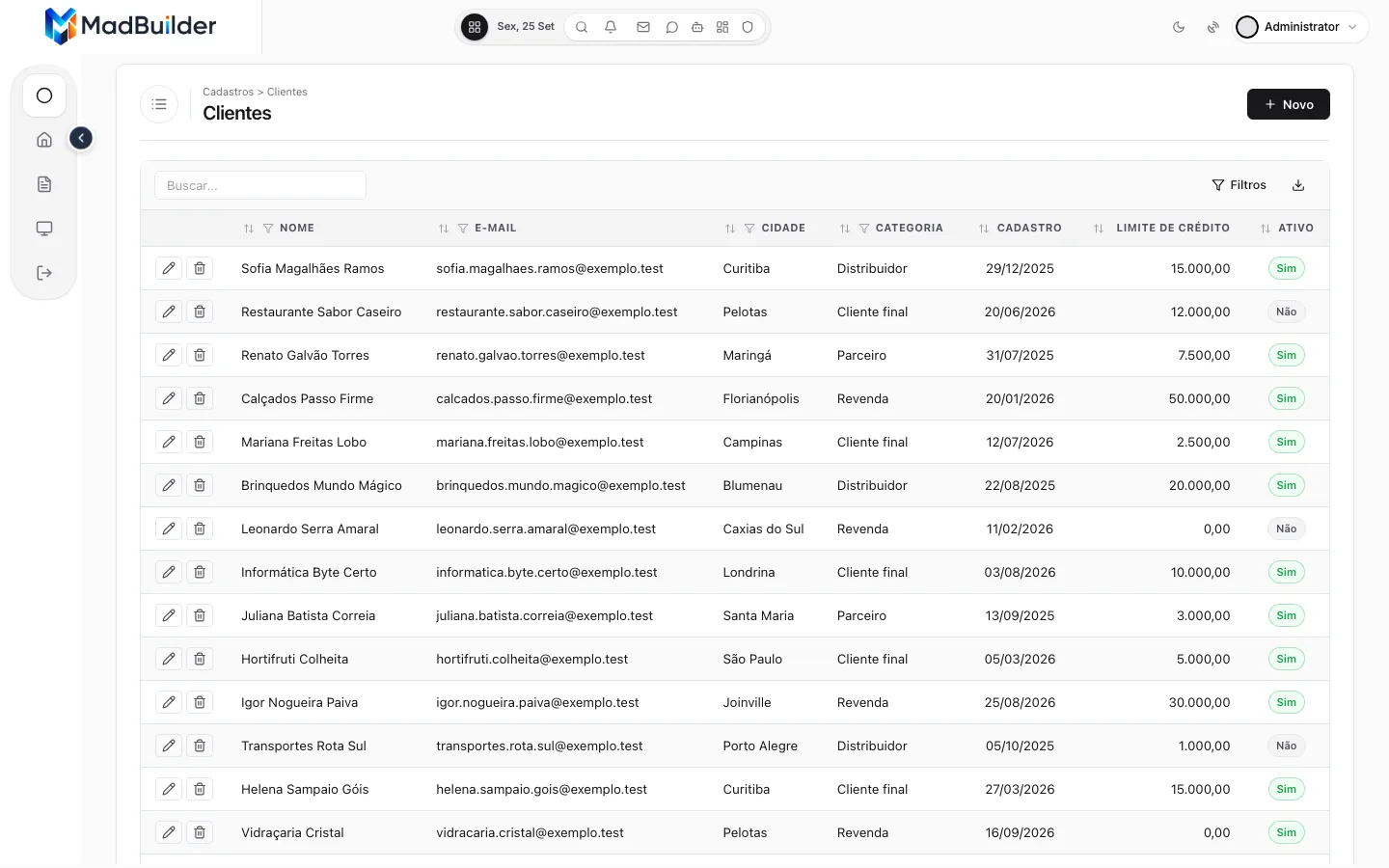
Task: Click the logout icon in left sidebar
Action: click(x=44, y=273)
